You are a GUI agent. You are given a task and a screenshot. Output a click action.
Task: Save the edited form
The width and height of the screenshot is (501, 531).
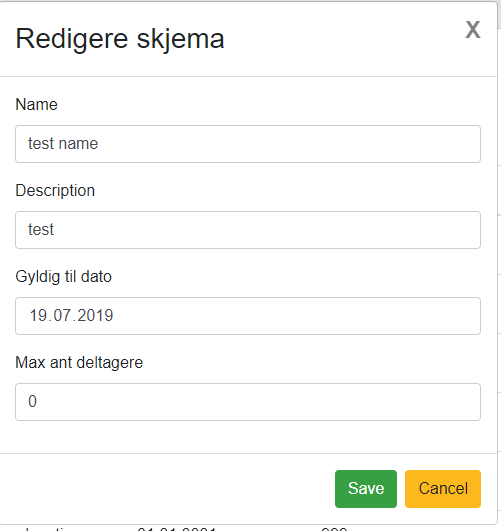pos(366,489)
